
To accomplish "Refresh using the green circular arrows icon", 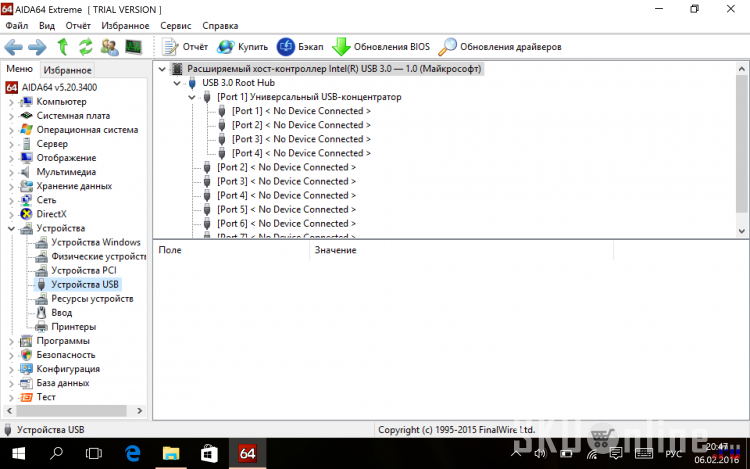I will point(86,47).
